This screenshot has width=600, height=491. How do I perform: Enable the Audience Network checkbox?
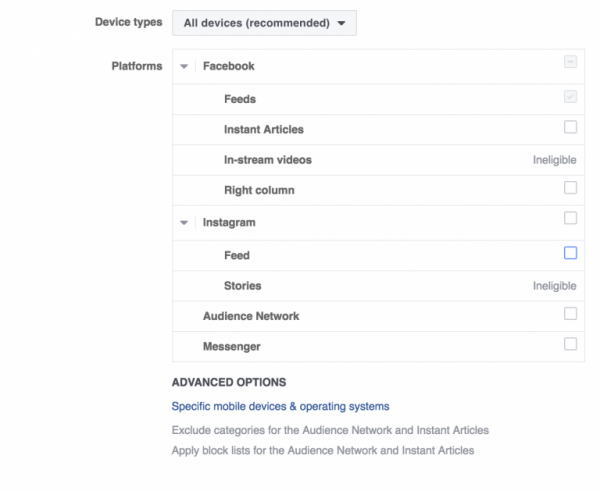click(x=570, y=314)
